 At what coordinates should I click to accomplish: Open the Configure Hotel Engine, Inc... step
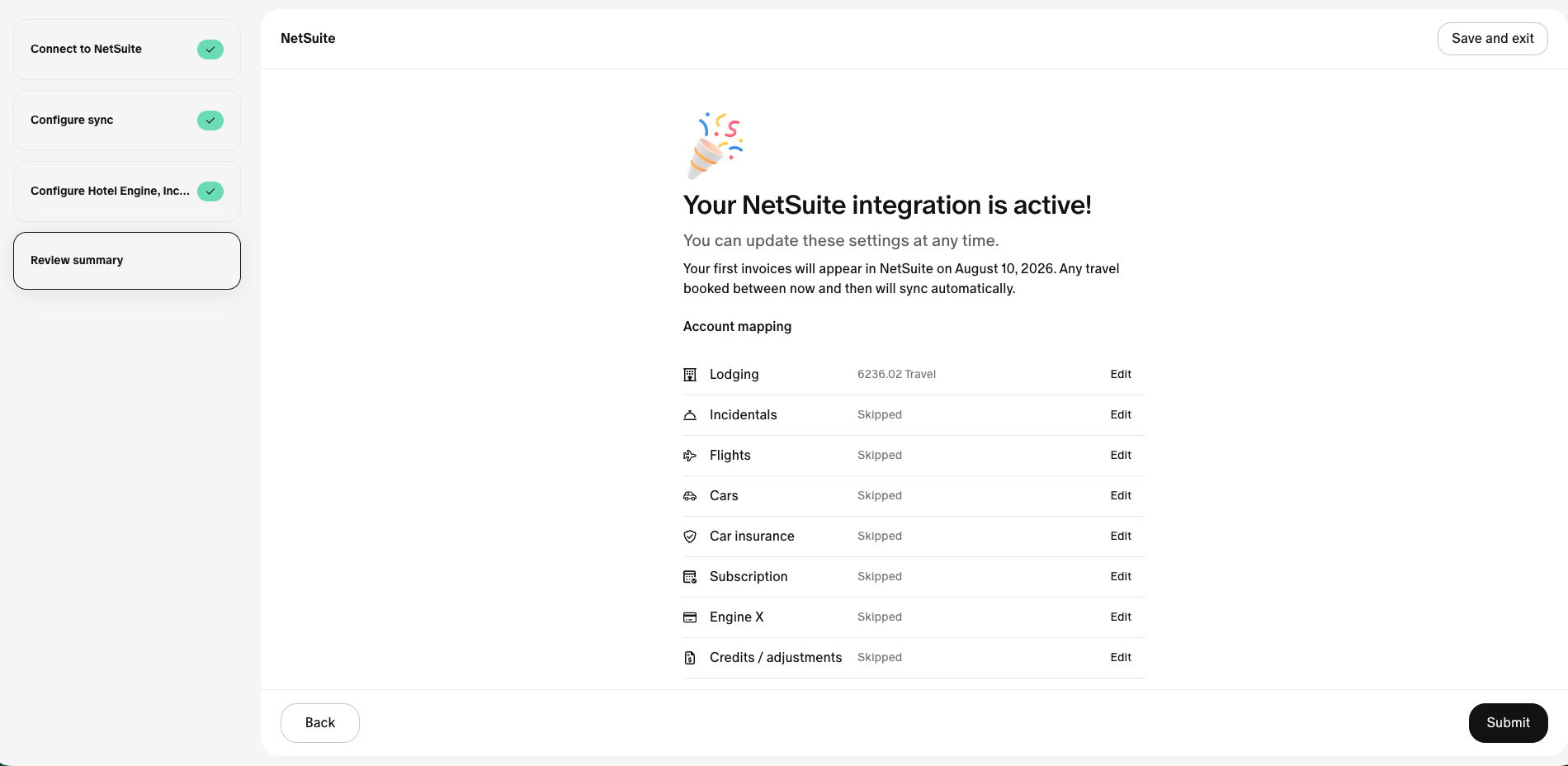tap(127, 191)
